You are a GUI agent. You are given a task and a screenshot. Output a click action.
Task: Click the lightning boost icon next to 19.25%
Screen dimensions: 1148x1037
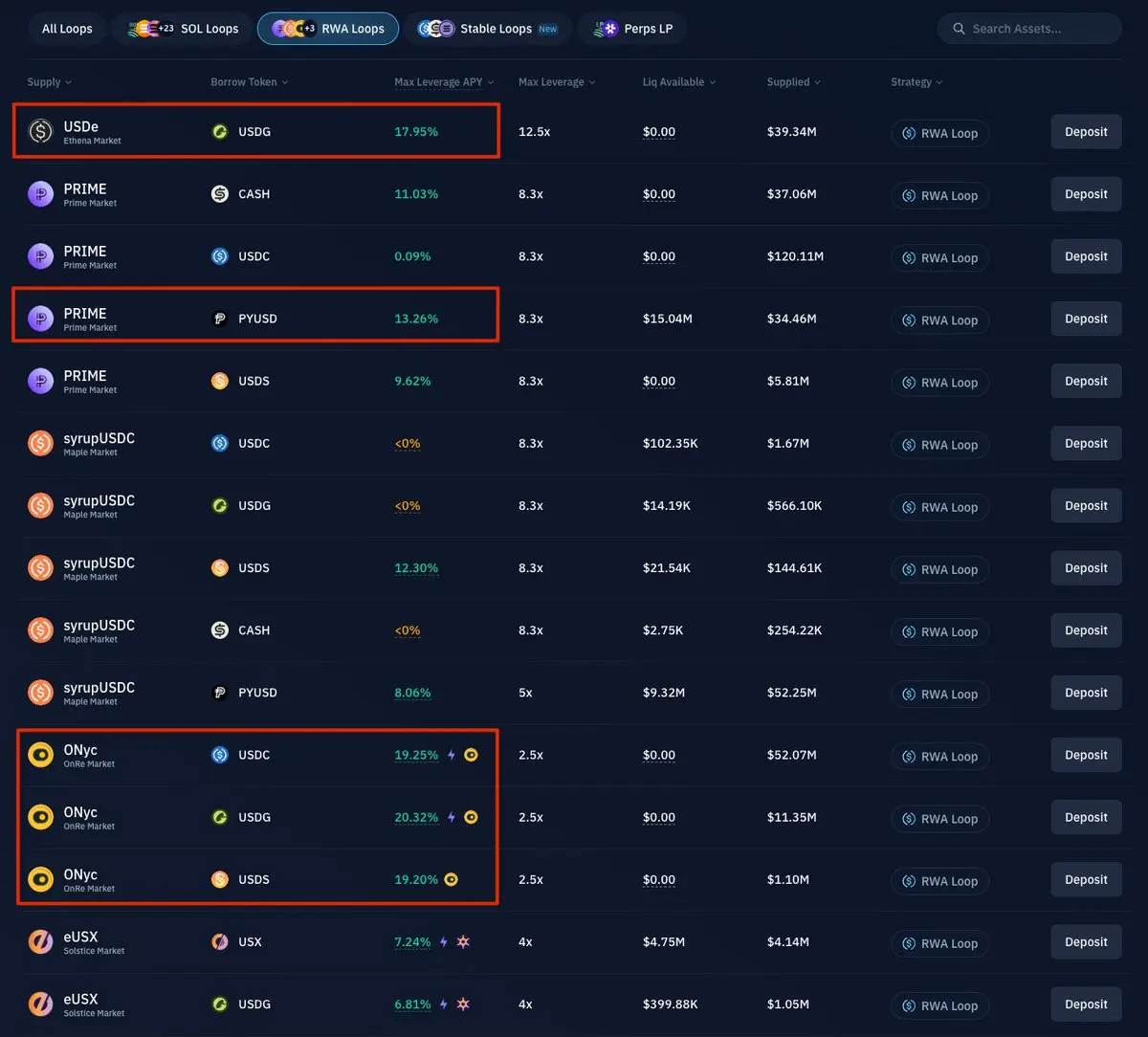click(x=452, y=755)
